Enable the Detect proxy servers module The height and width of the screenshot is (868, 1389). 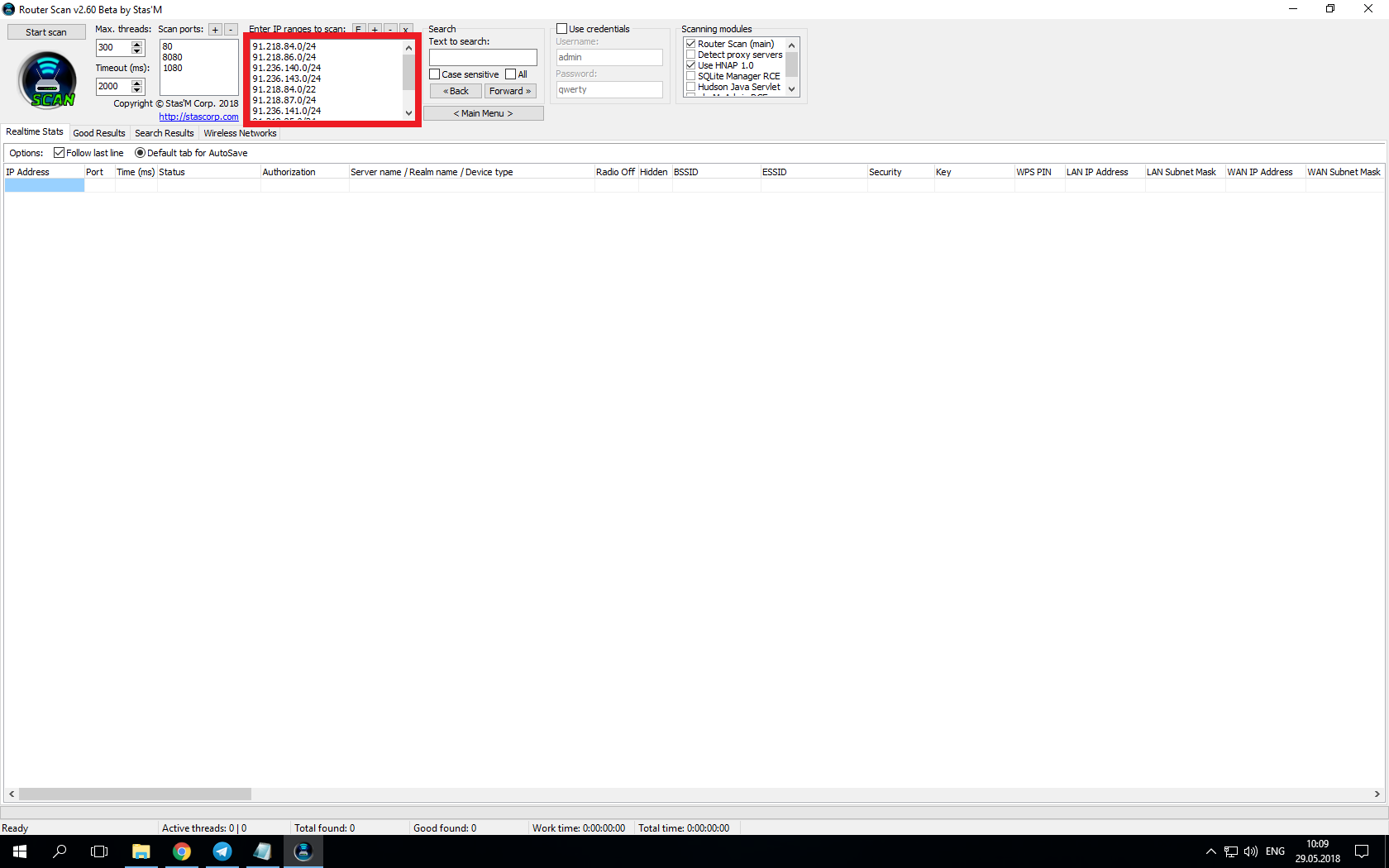pos(691,55)
